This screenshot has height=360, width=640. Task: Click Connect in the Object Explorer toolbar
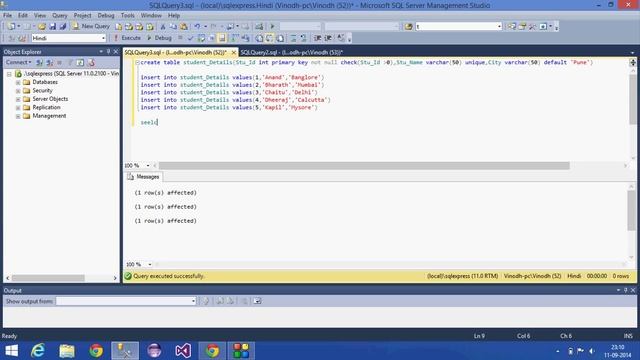(x=18, y=62)
